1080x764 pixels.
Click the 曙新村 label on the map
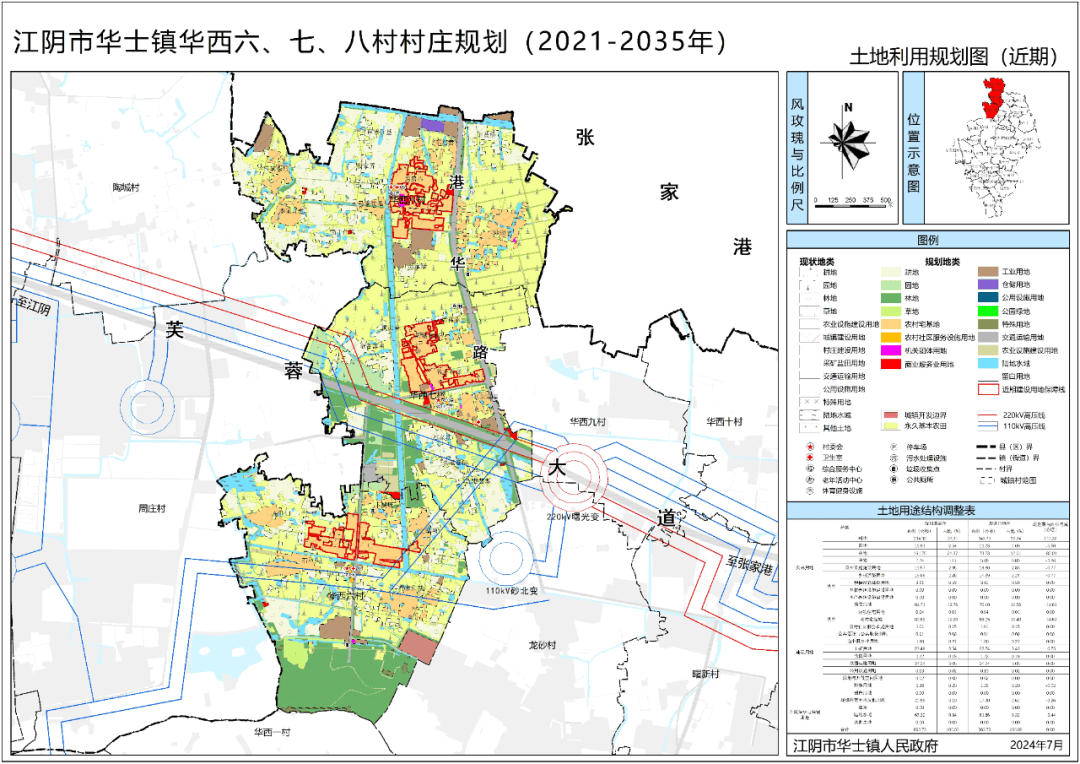[706, 673]
